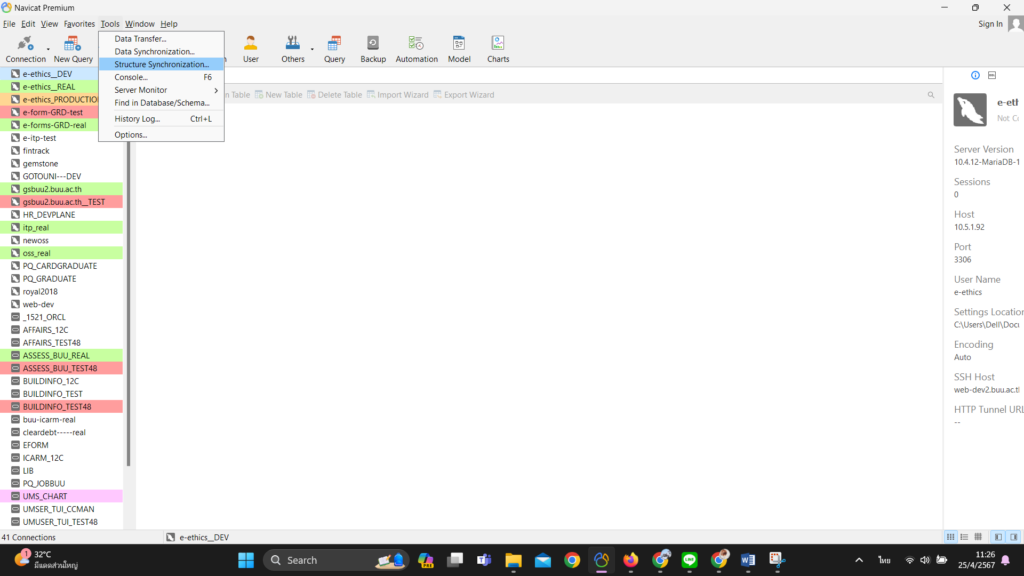Expand the Connection button dropdown arrow

coord(48,48)
